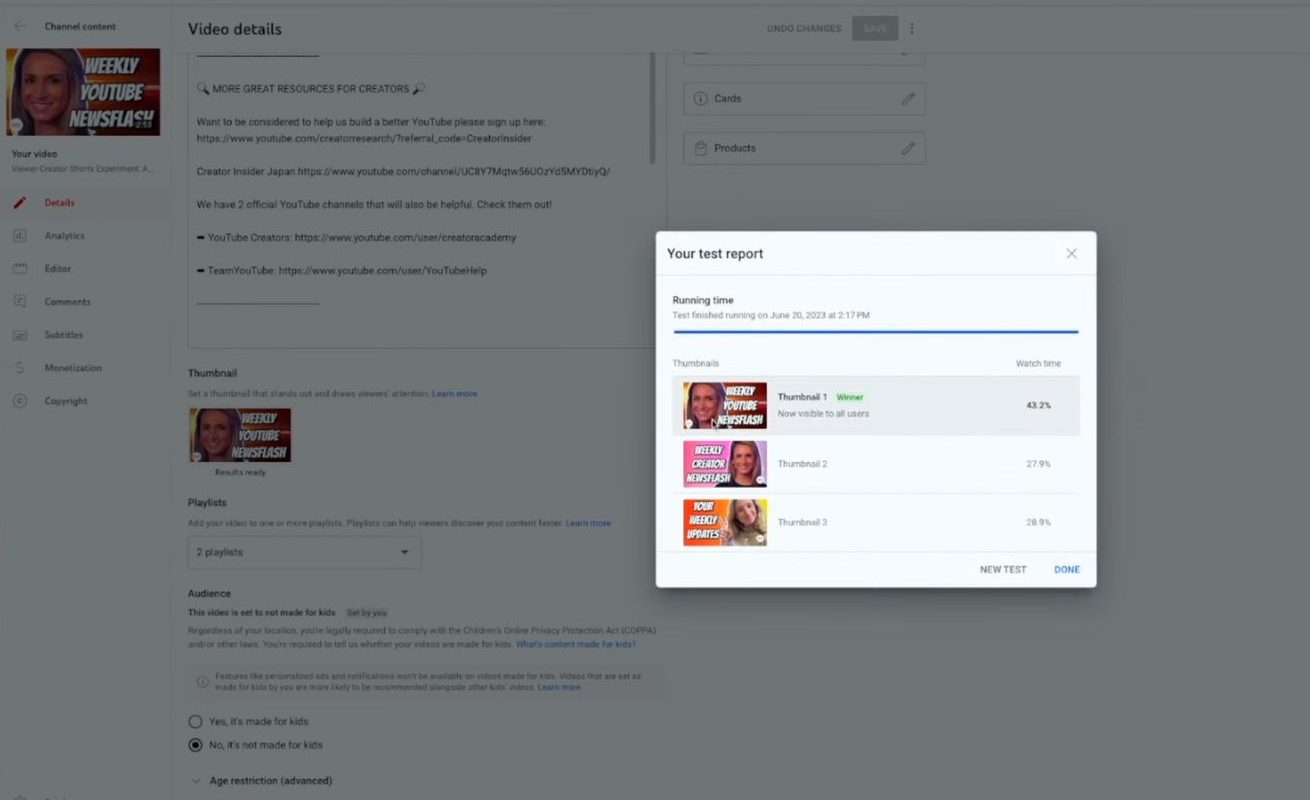Click the 27.9% watch time value
The width and height of the screenshot is (1310, 800).
(1038, 464)
